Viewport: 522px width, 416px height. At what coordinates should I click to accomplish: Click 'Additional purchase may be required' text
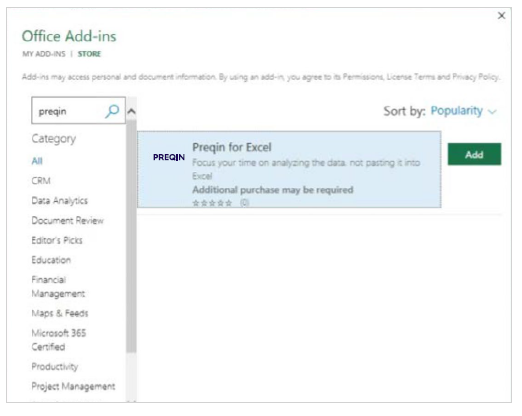point(273,190)
